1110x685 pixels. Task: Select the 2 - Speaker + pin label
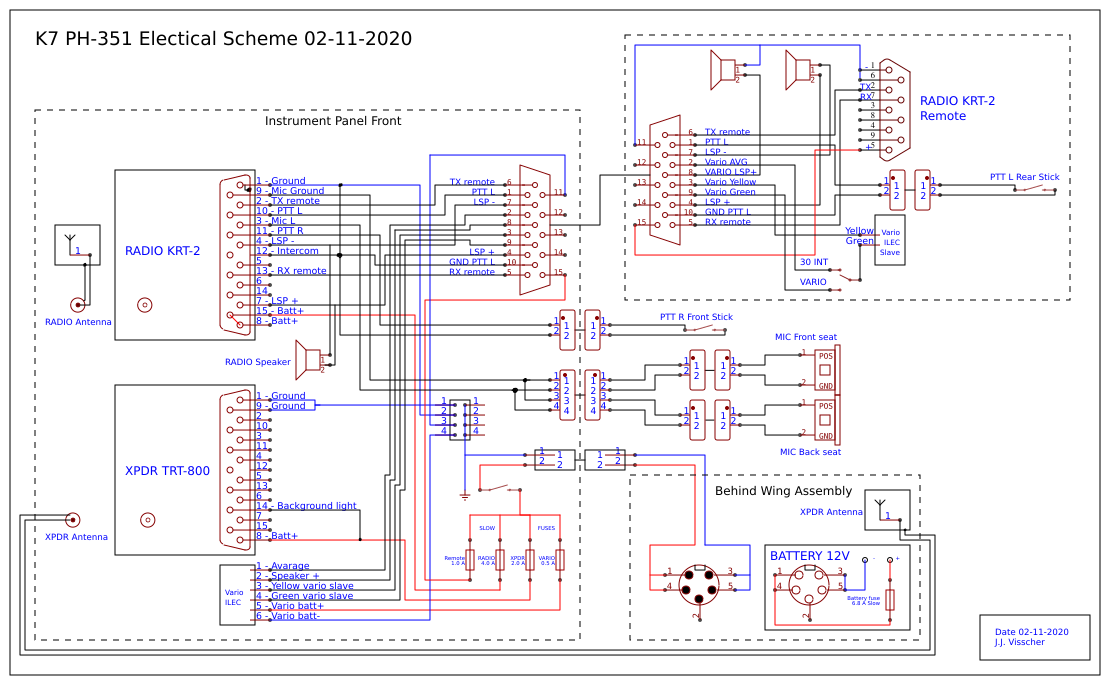click(288, 575)
